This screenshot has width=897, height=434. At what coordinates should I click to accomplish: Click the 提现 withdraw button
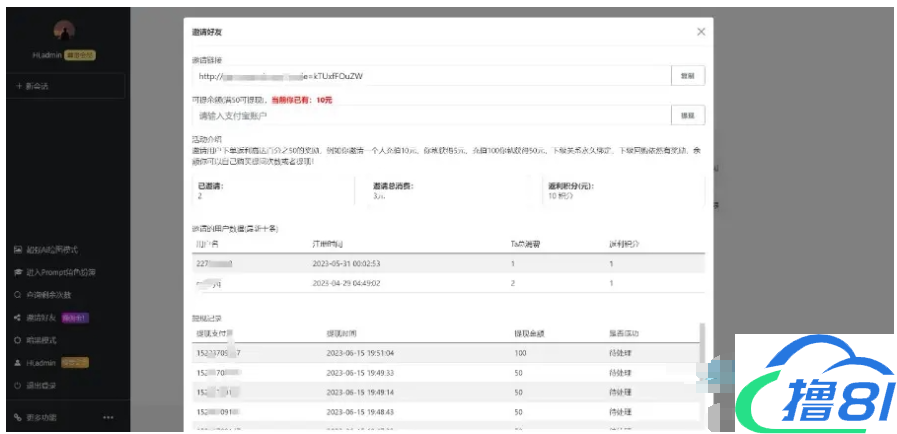click(687, 115)
